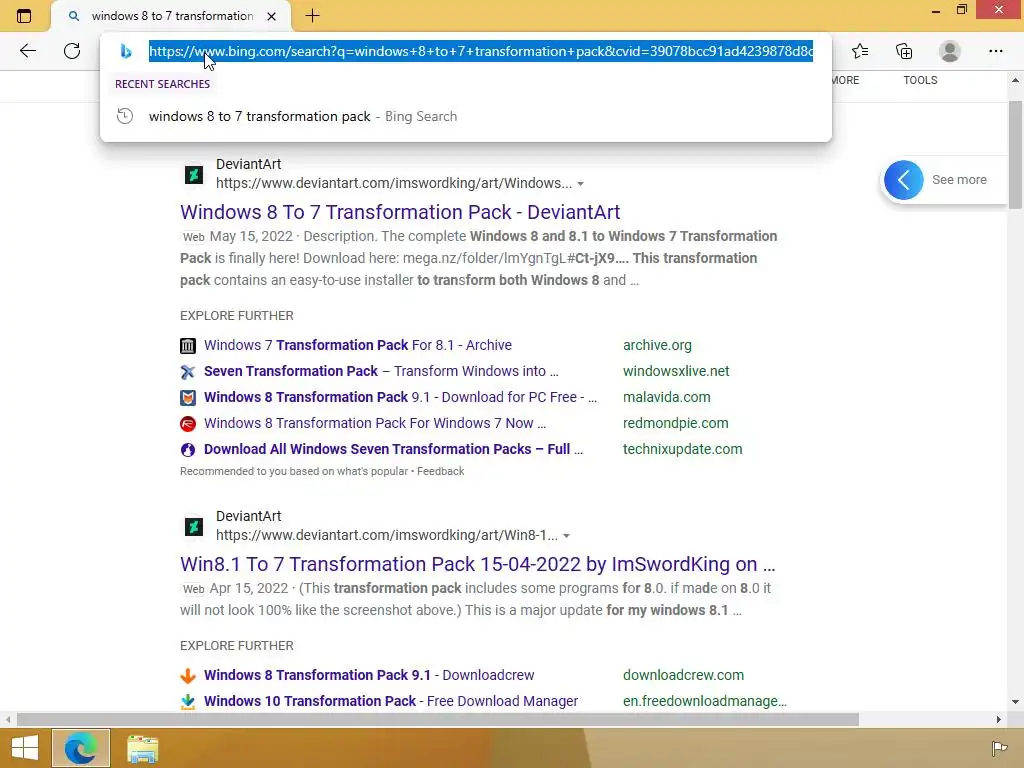
Task: Click the archive.org domain text
Action: point(657,345)
